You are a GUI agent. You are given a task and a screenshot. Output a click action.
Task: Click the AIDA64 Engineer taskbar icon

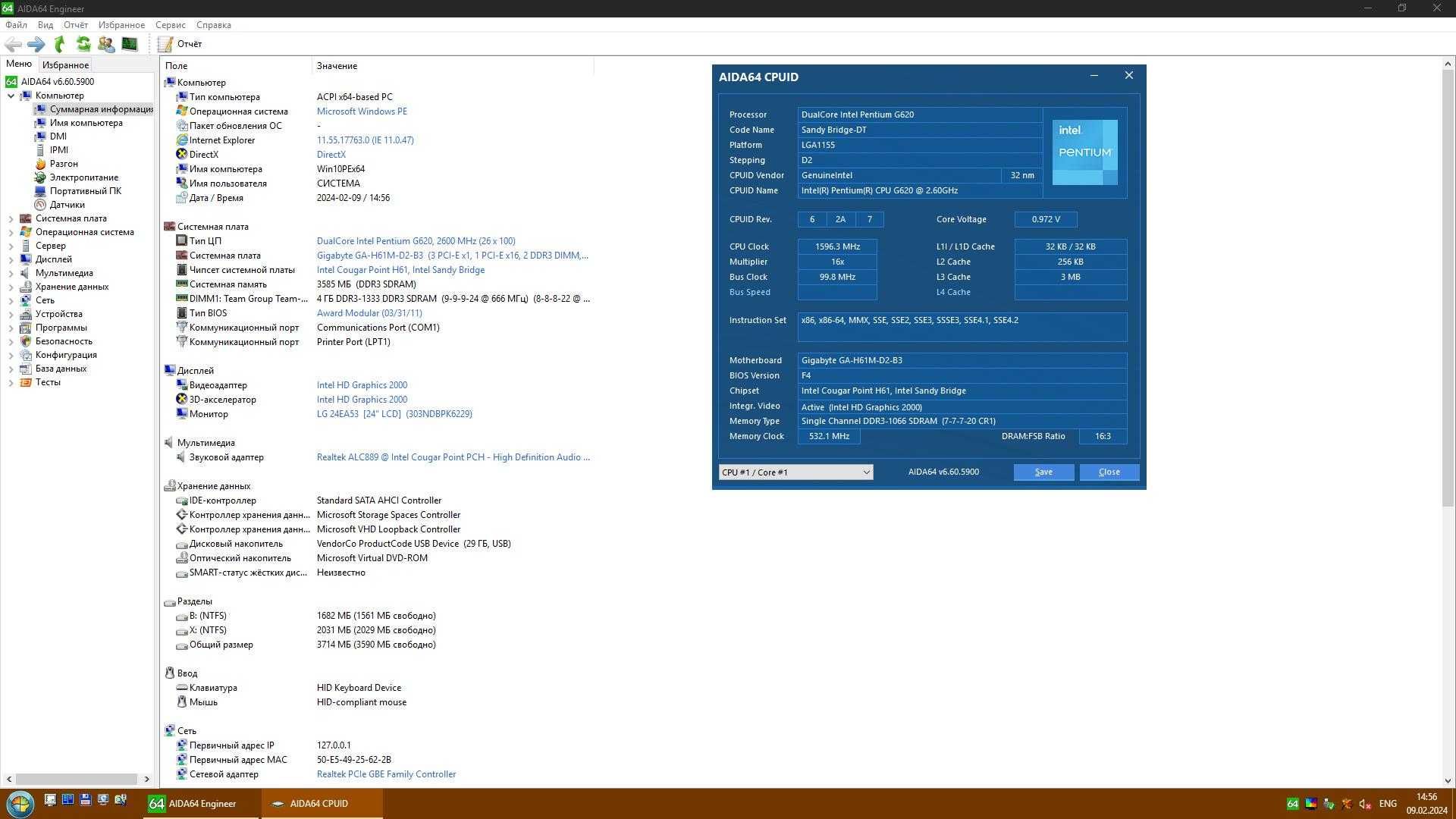pyautogui.click(x=199, y=803)
